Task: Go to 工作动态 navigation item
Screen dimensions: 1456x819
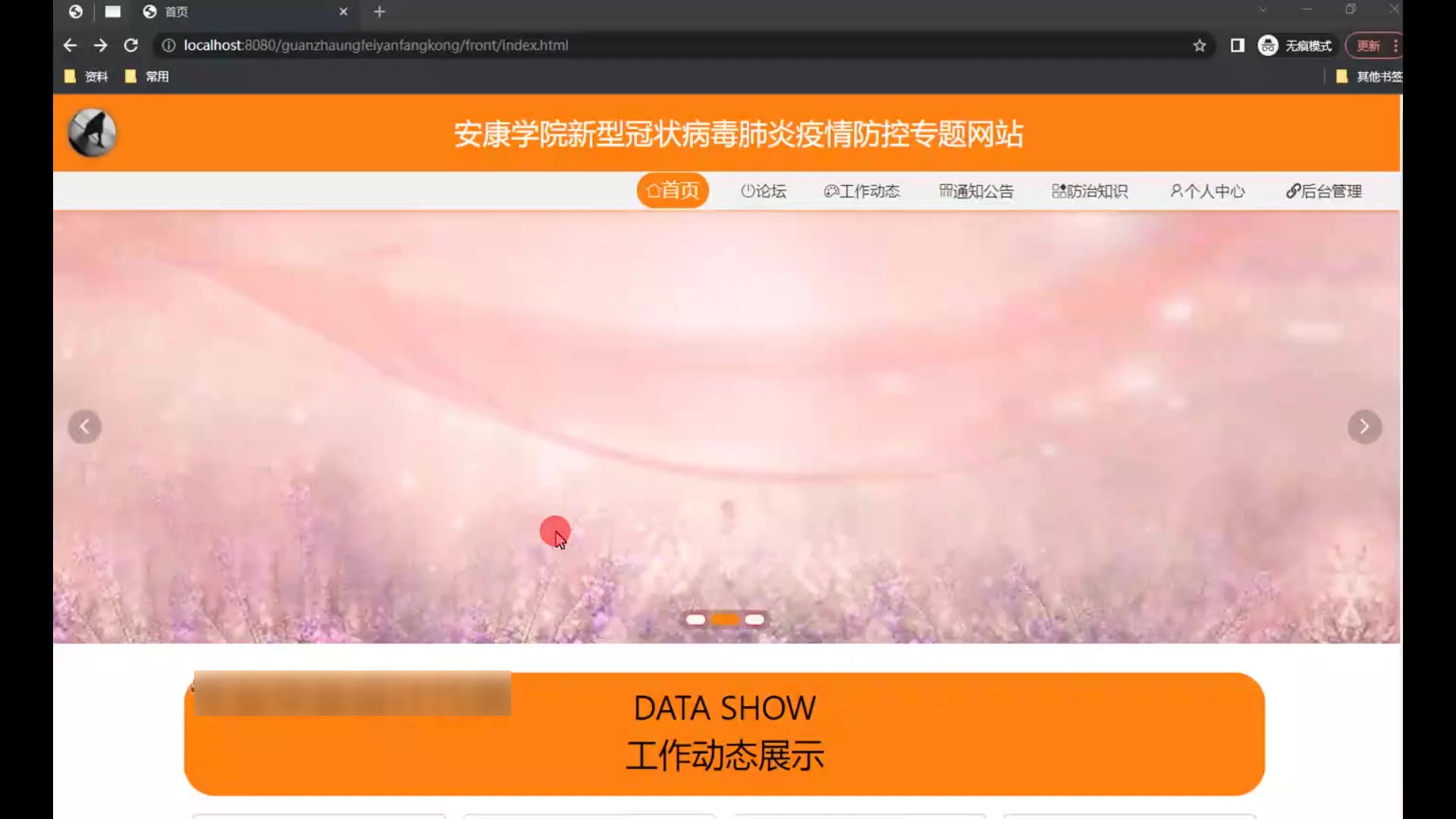Action: click(862, 191)
